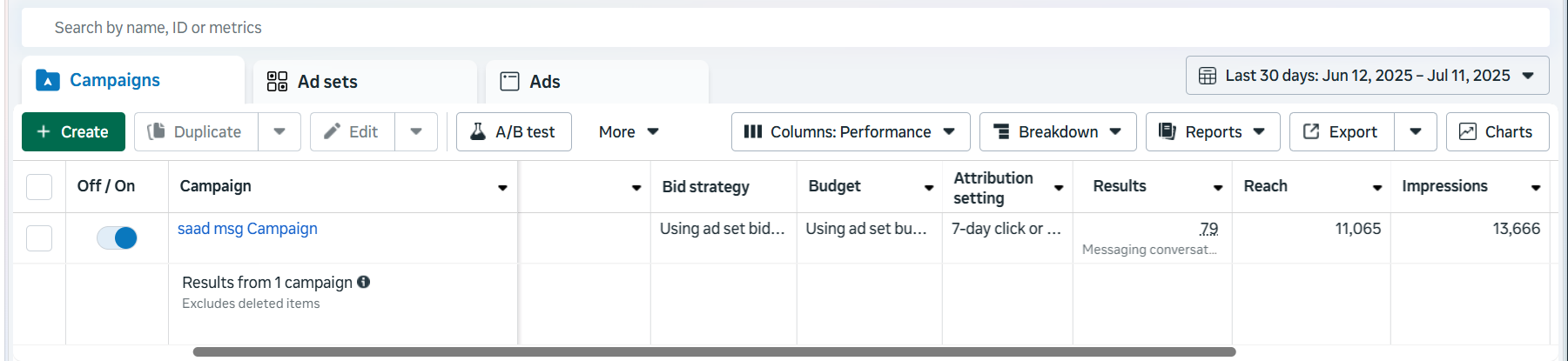Open the Columns: Performance dropdown

tap(850, 131)
